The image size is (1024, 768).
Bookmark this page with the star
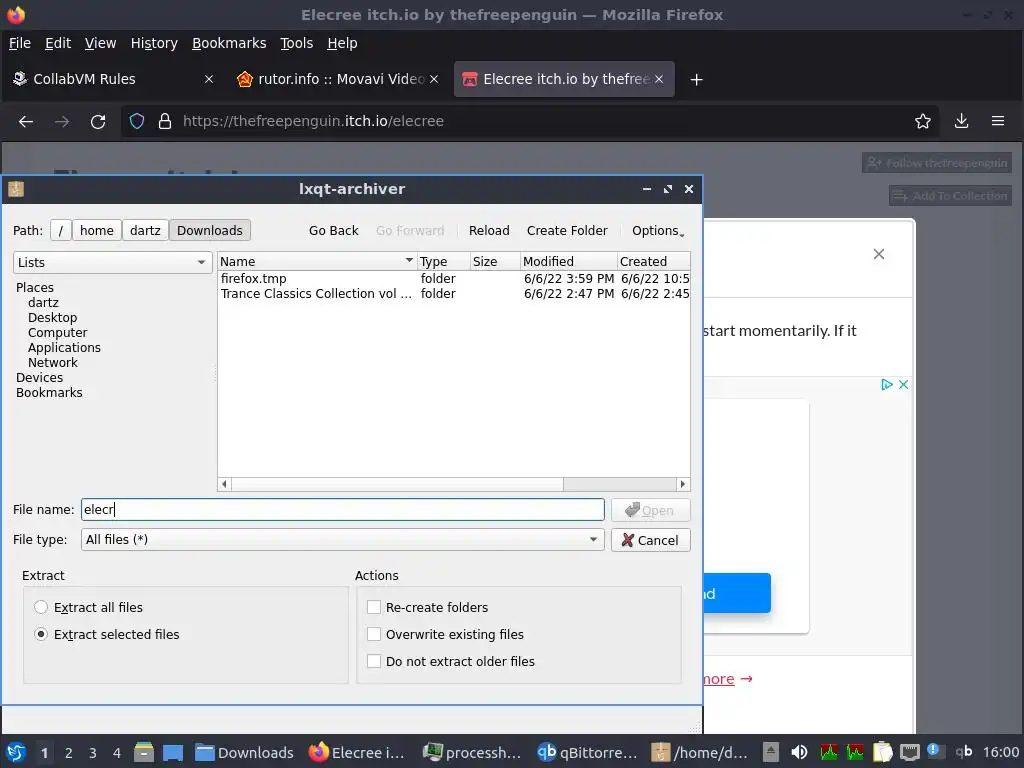point(923,121)
